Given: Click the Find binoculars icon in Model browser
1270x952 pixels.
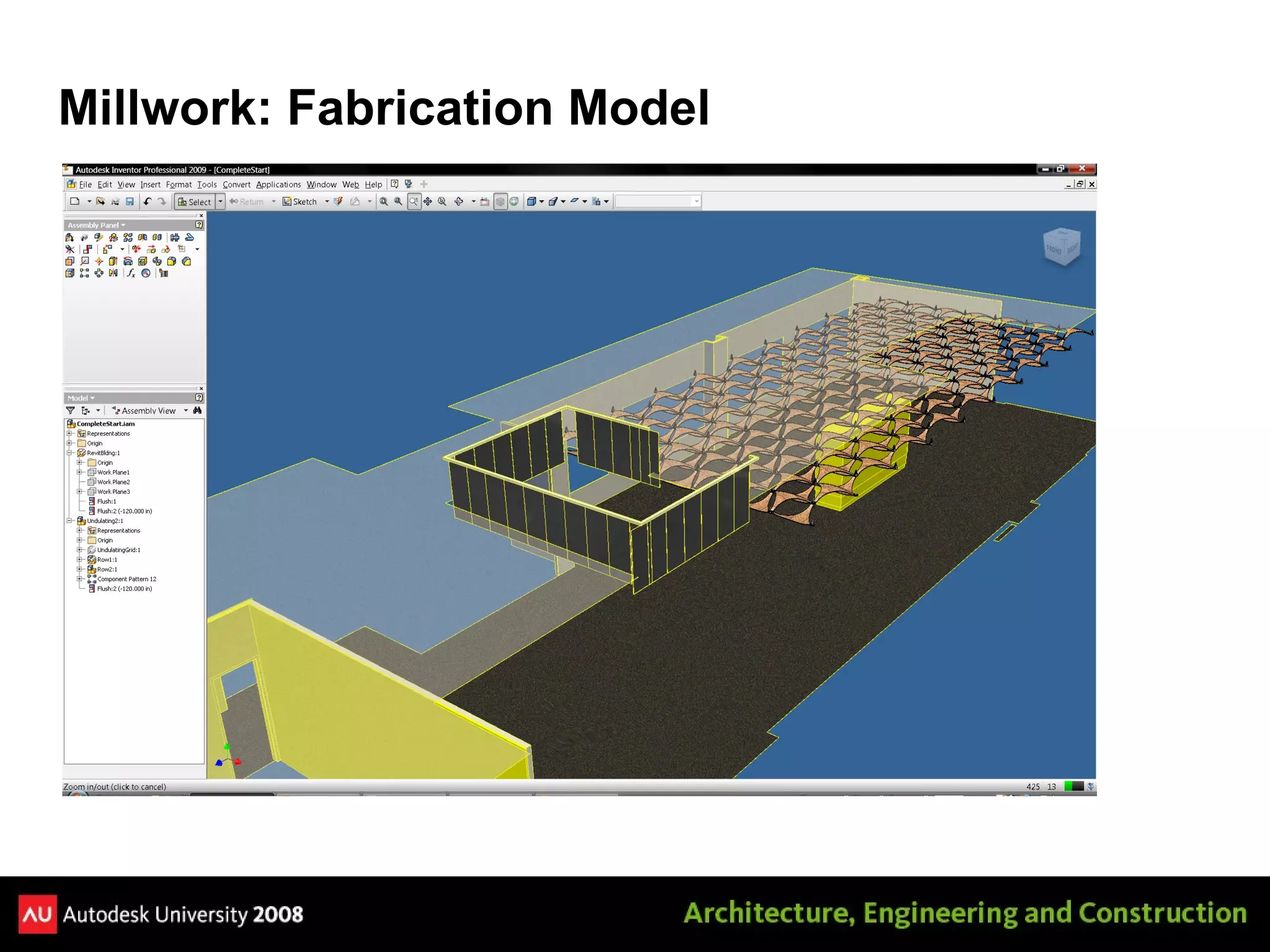Looking at the screenshot, I should [197, 410].
